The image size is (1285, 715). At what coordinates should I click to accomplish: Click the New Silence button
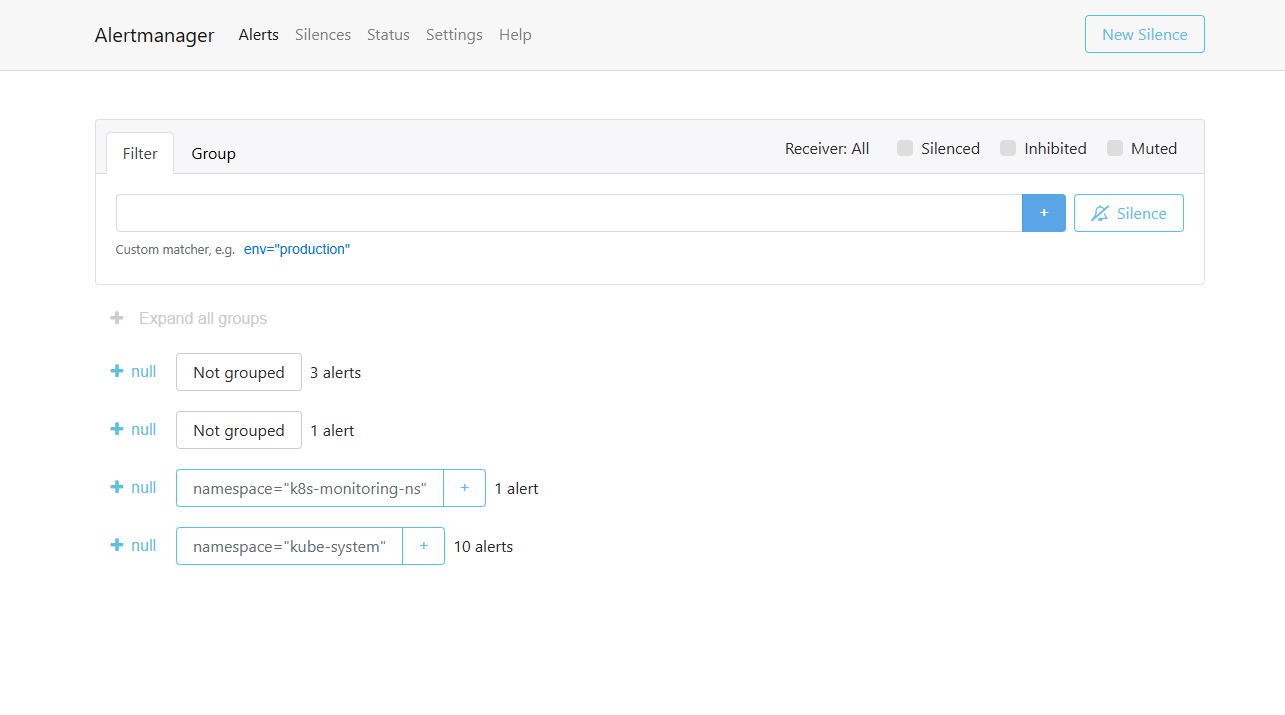click(1144, 34)
